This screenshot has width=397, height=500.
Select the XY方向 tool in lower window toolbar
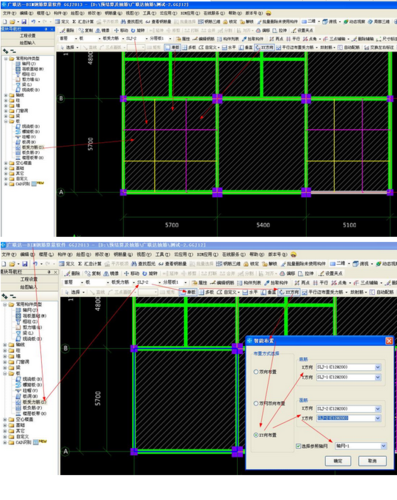[x=289, y=292]
